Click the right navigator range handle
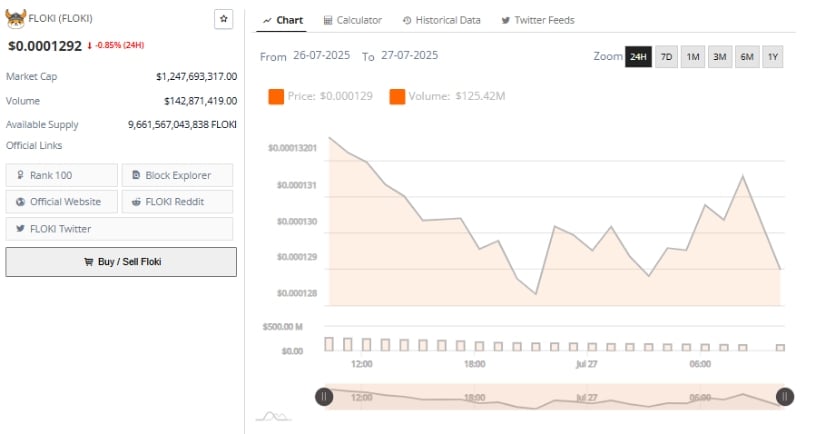The image size is (825, 434). (784, 396)
